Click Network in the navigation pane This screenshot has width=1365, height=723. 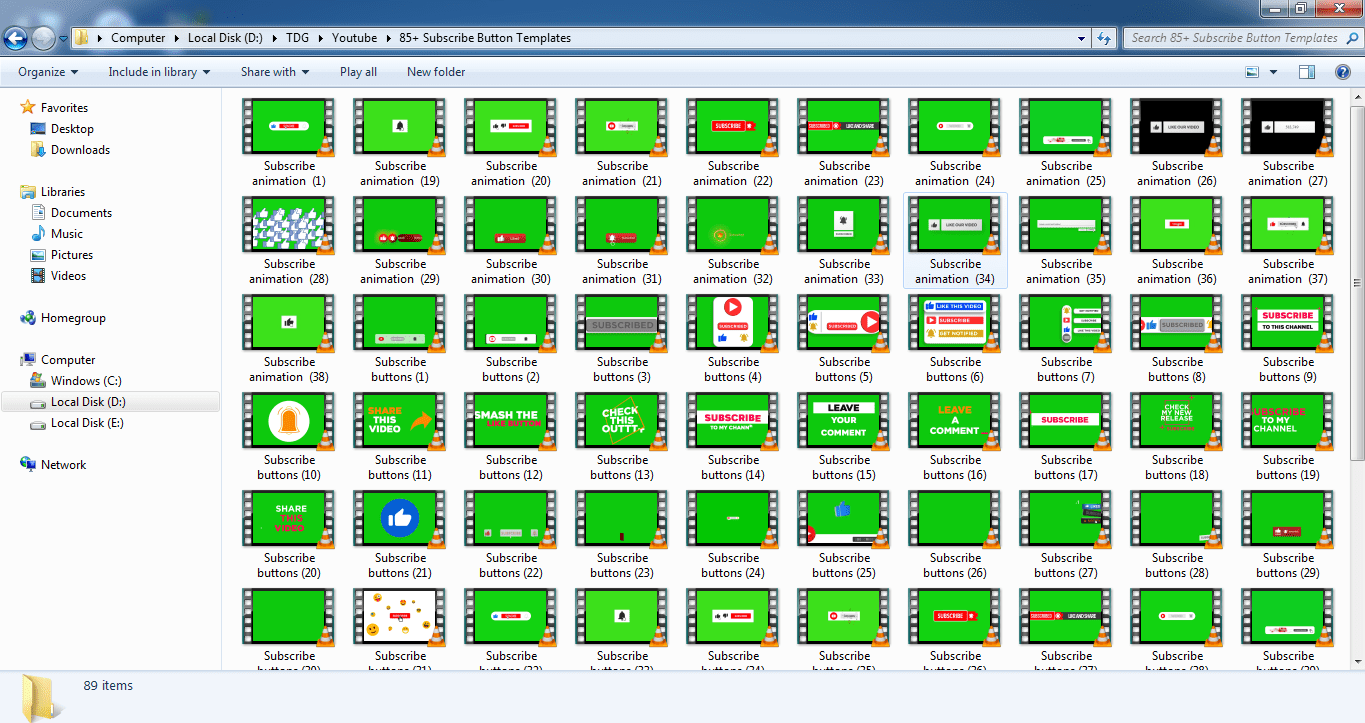tap(63, 465)
